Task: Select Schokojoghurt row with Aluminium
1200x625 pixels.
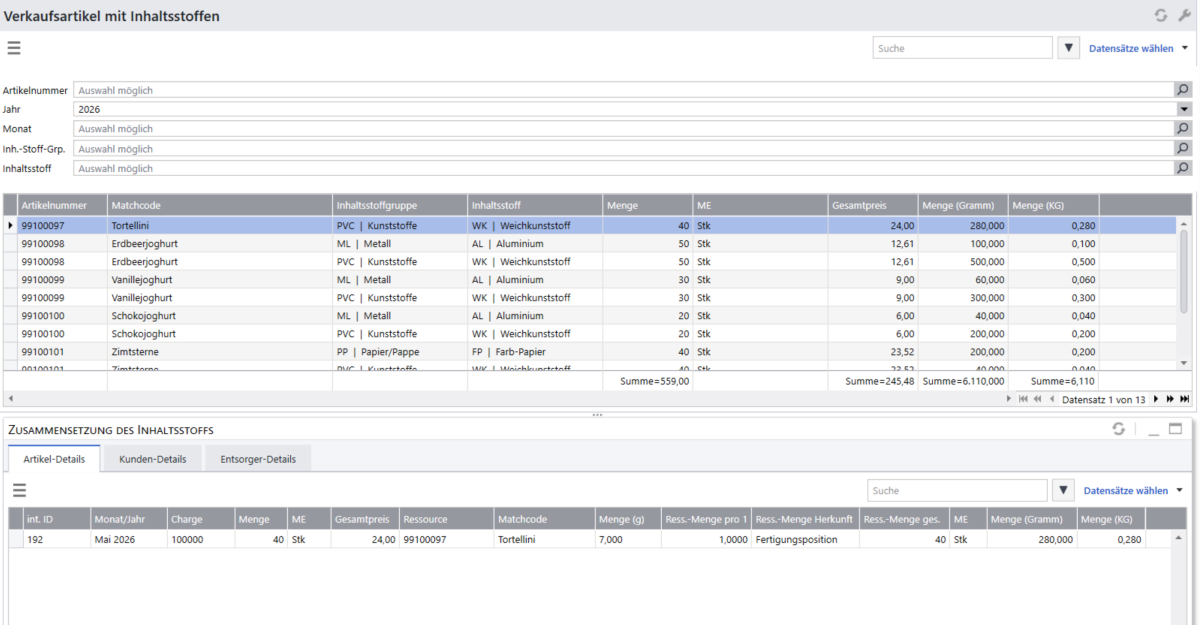Action: 590,316
